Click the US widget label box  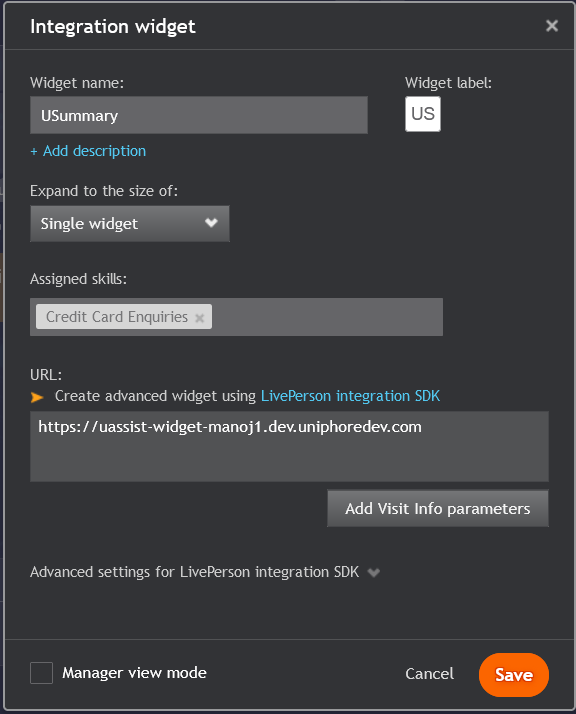pos(423,114)
